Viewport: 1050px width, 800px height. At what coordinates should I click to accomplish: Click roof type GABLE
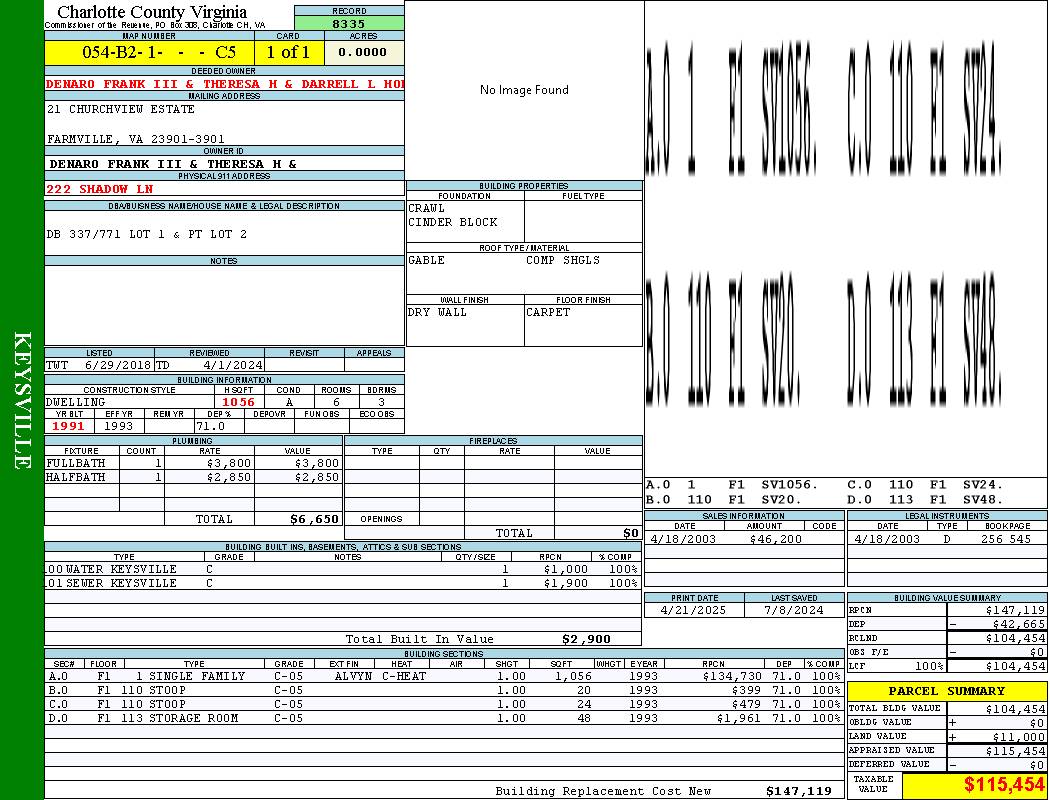coord(427,260)
